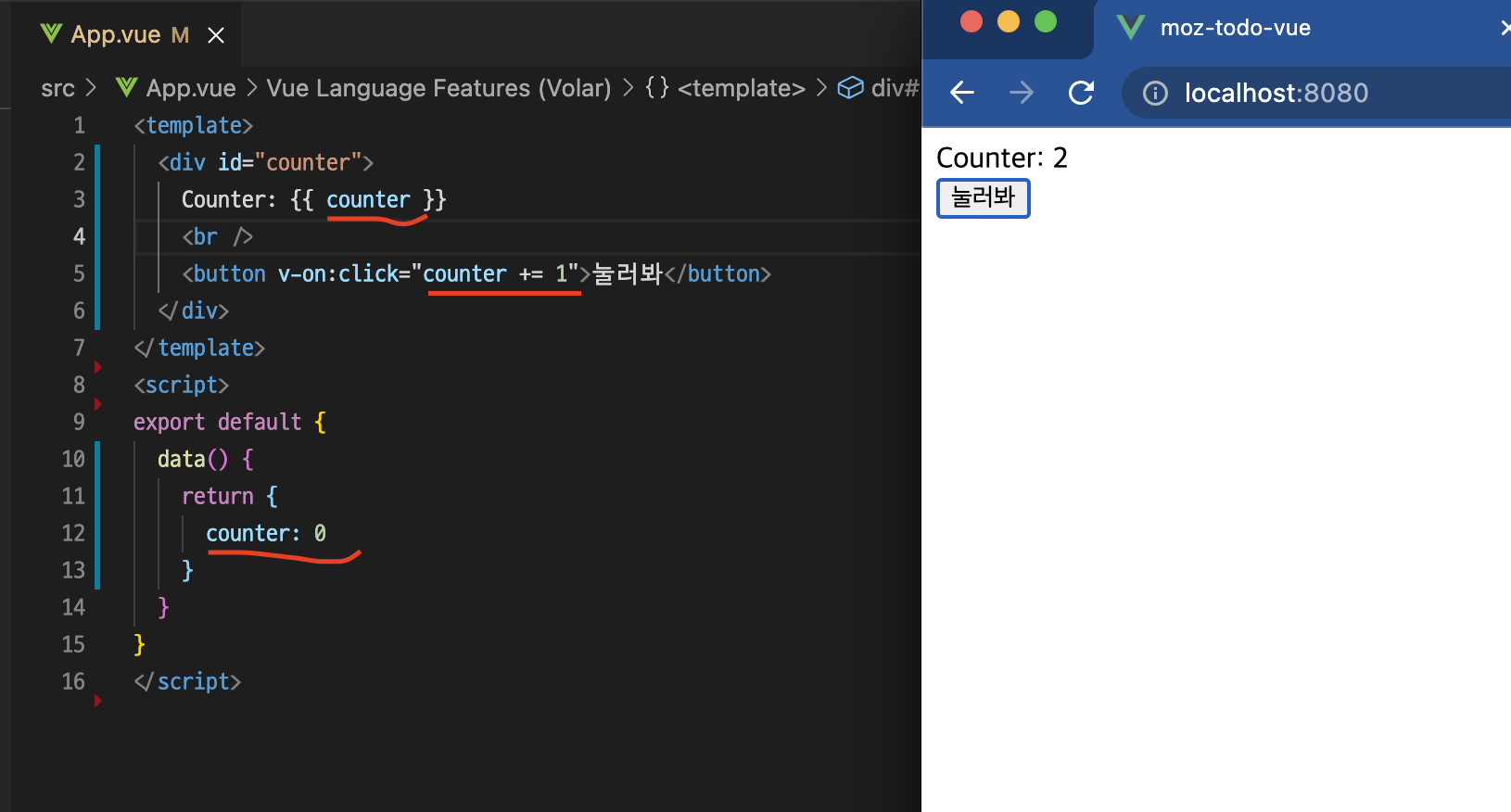
Task: Click the 눌러봐 label in button code
Action: point(628,273)
